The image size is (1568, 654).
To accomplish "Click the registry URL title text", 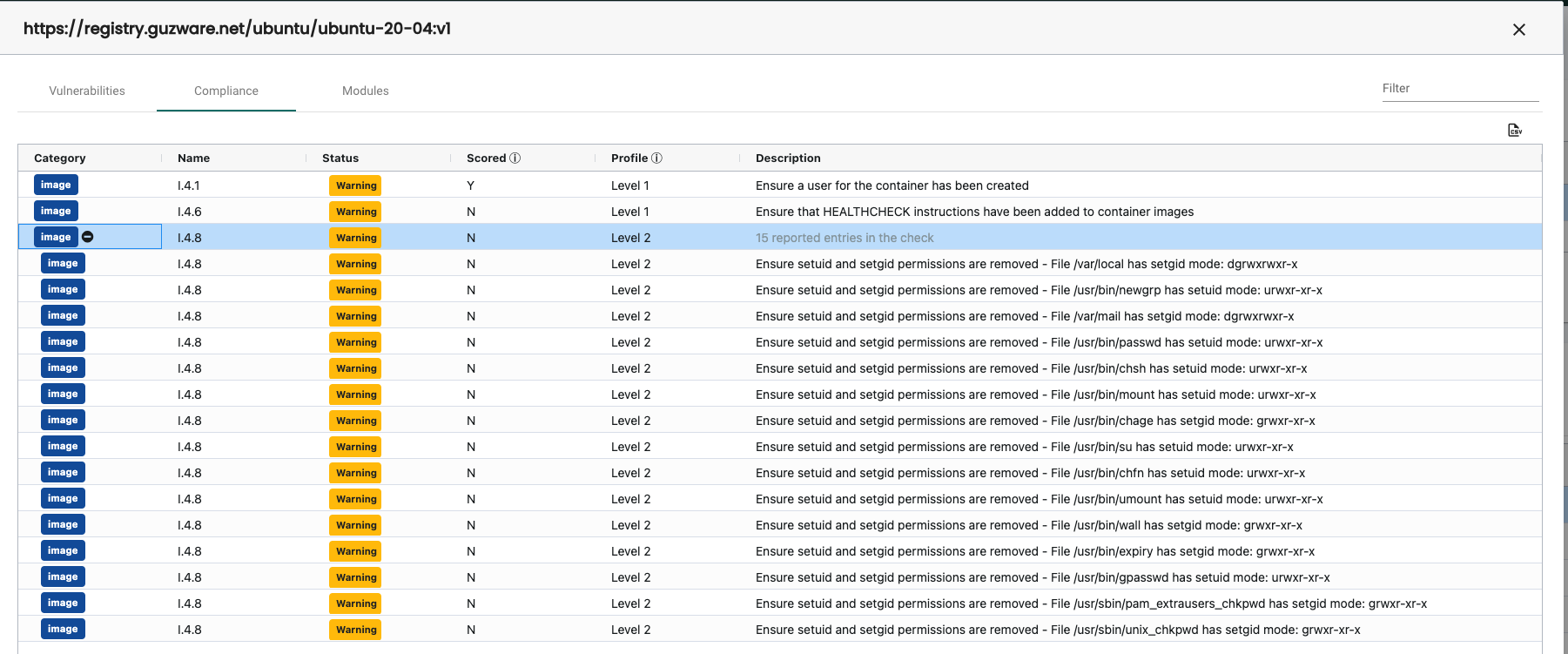I will 237,29.
